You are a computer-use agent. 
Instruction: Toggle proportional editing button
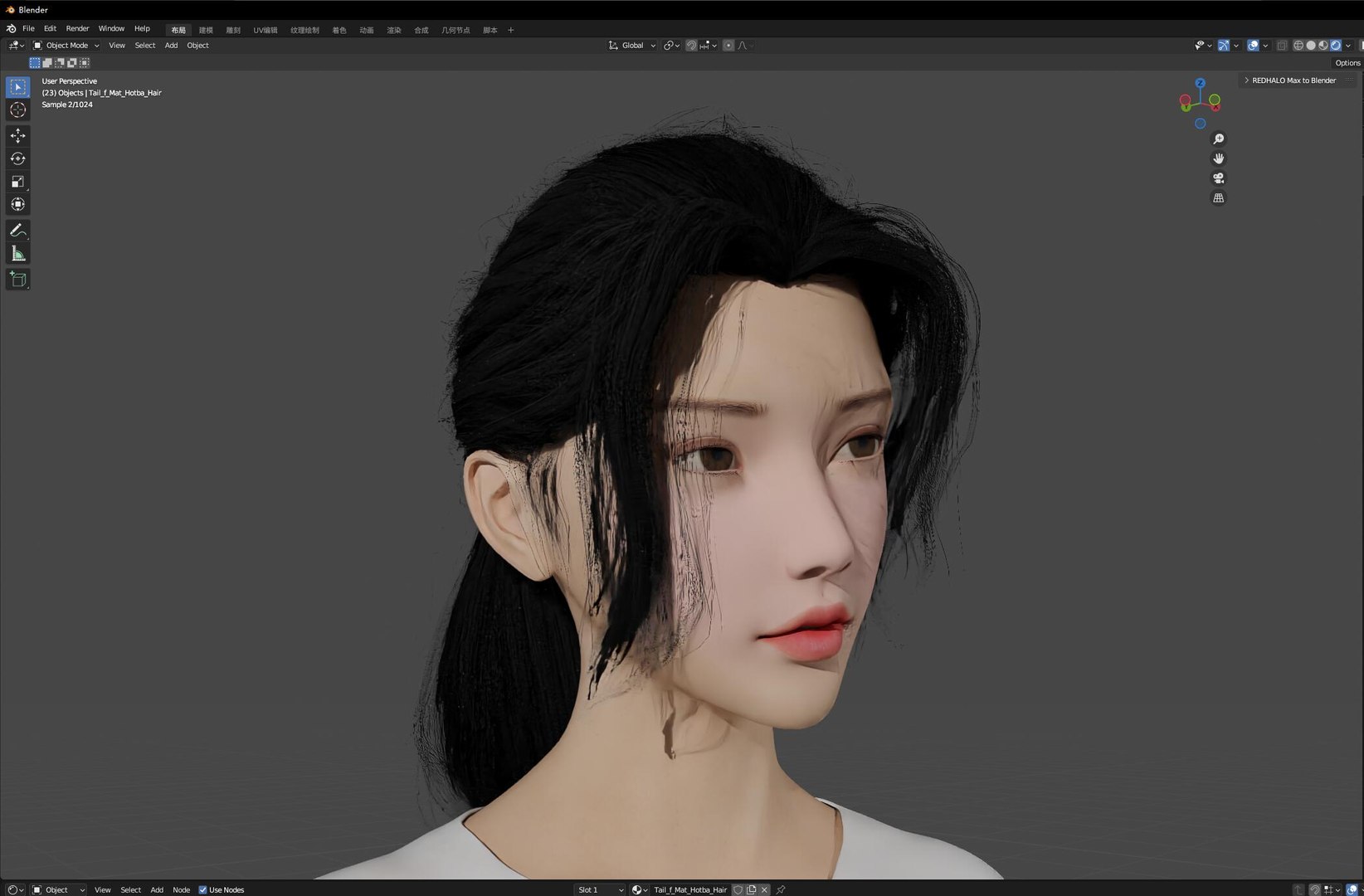click(x=728, y=46)
